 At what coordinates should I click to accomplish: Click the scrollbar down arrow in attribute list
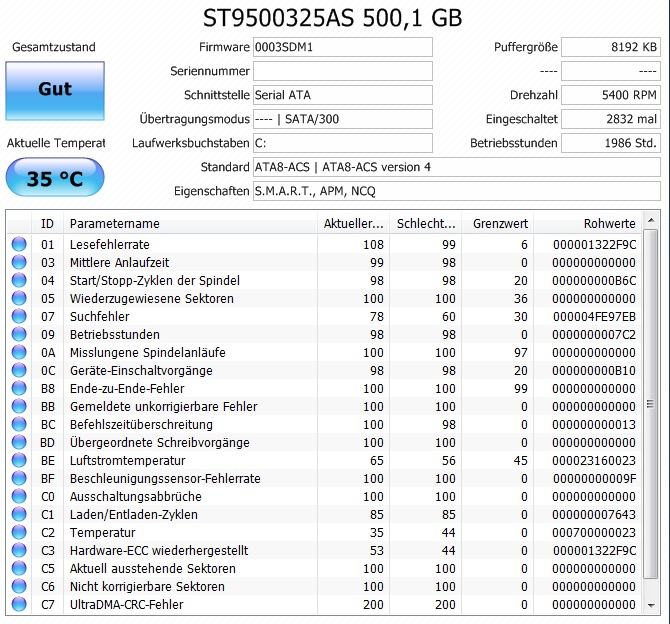pyautogui.click(x=651, y=605)
